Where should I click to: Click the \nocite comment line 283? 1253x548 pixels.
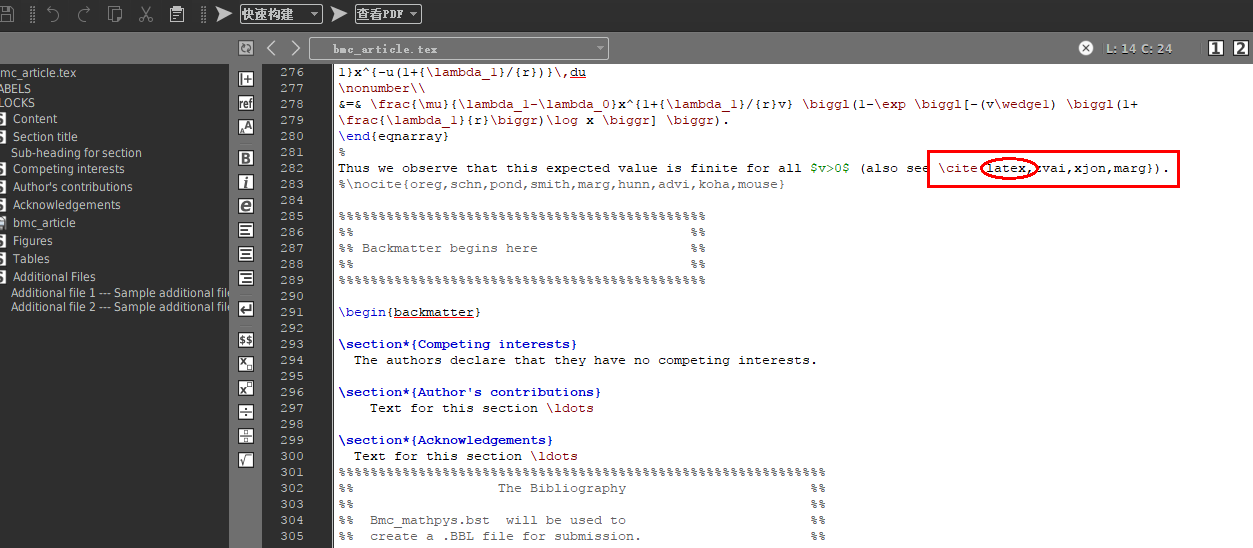562,184
